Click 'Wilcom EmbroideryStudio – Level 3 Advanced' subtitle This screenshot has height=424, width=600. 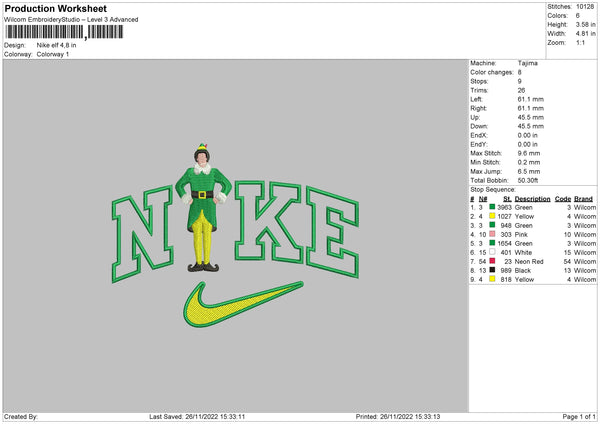click(x=71, y=20)
